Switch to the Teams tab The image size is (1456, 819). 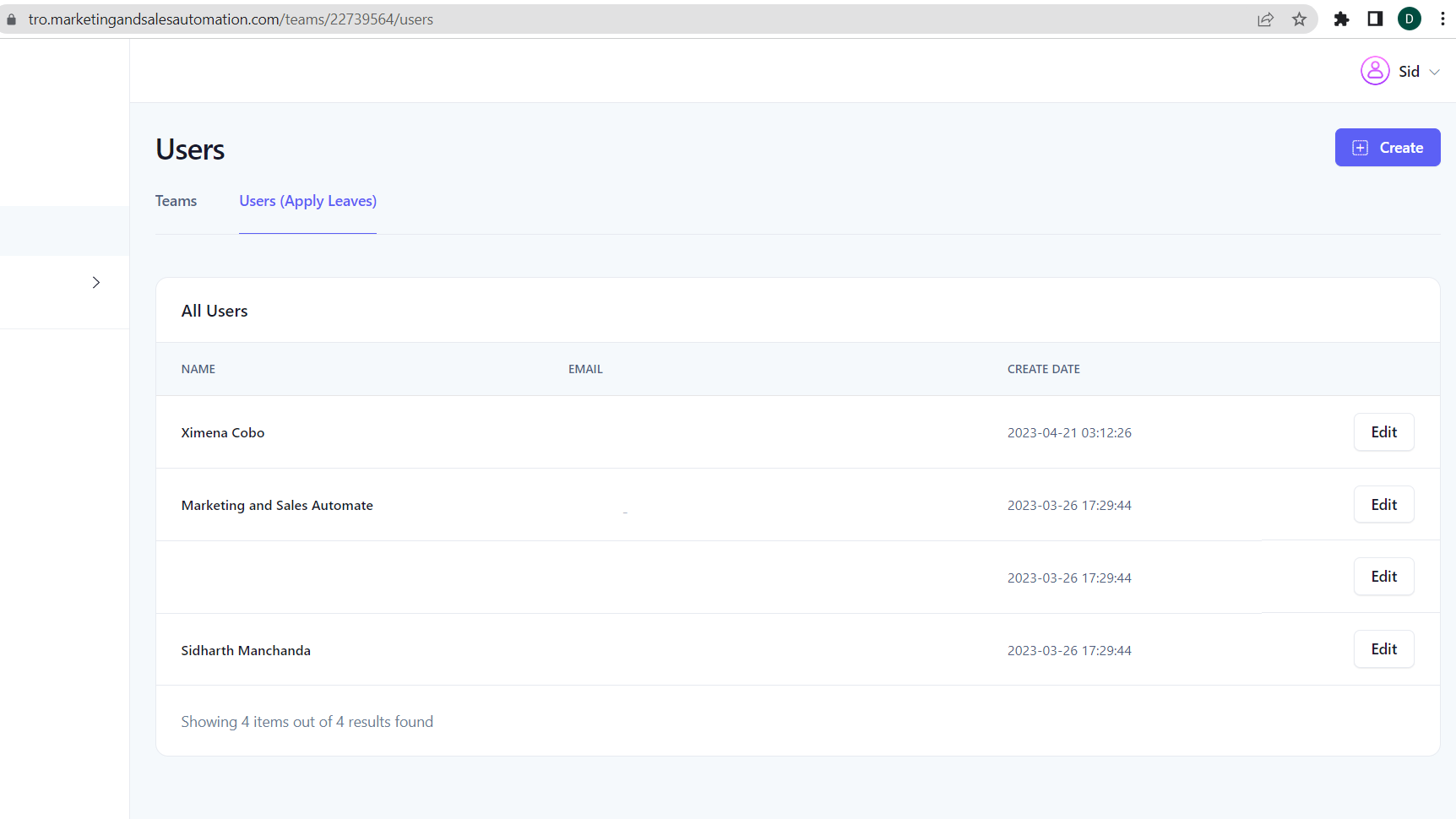[x=176, y=201]
